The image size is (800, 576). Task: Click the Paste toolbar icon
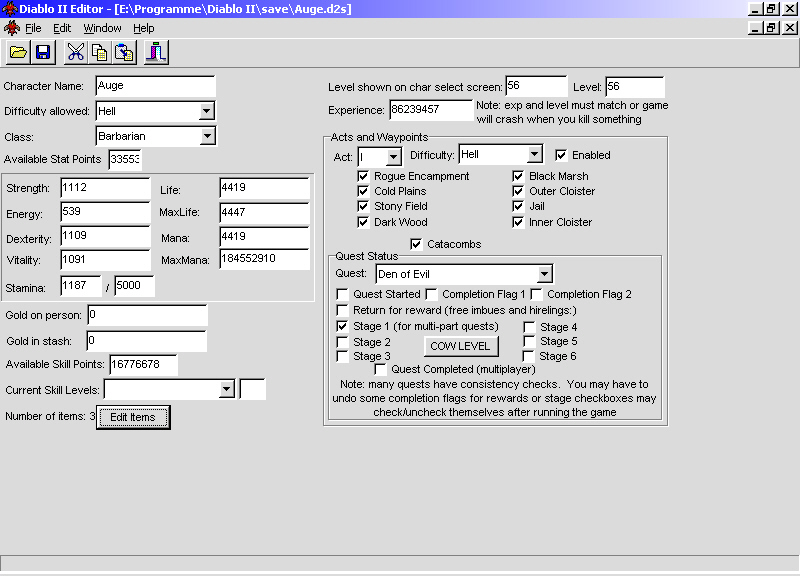pos(124,53)
